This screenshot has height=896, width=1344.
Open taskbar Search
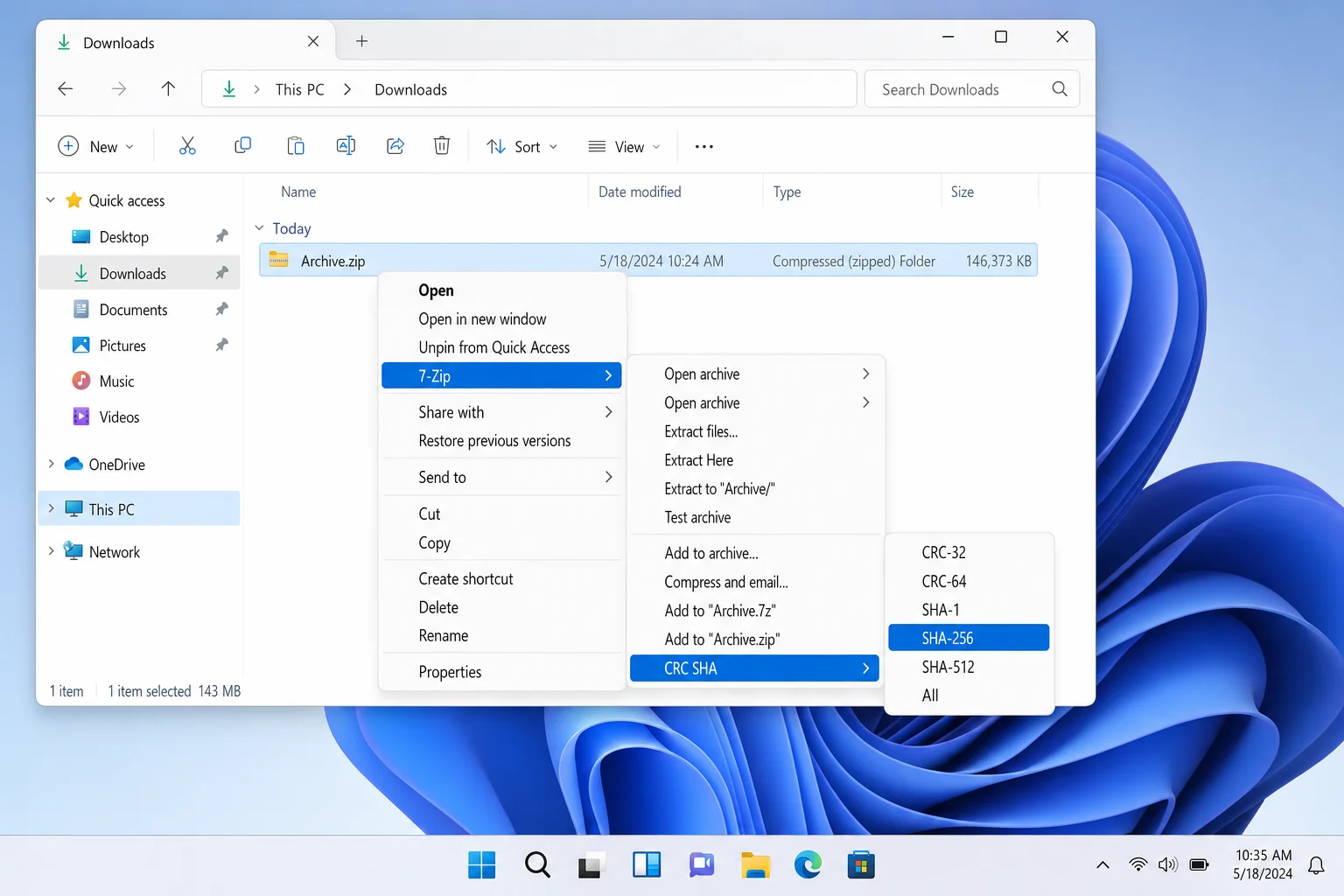[537, 864]
